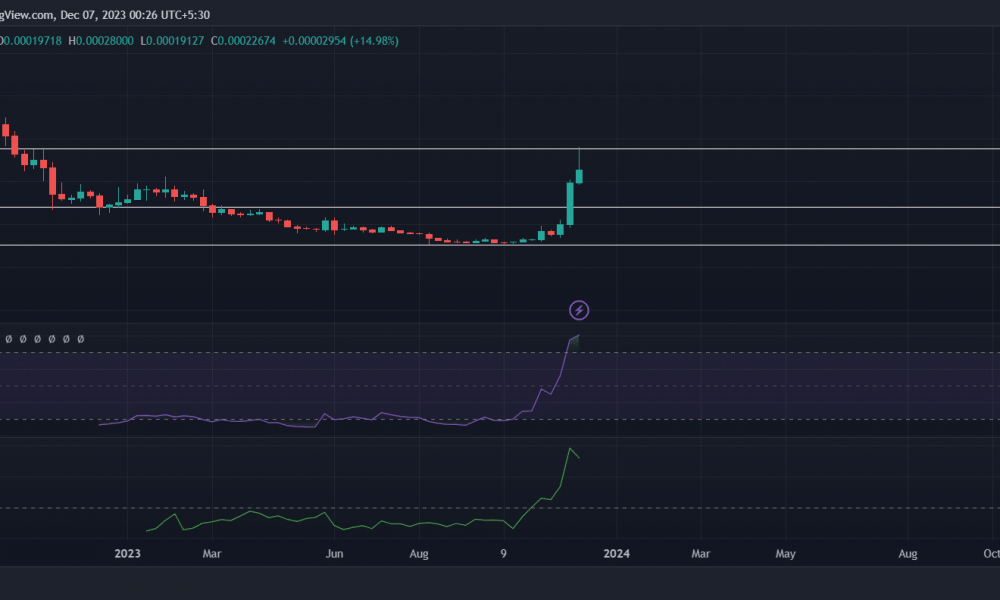Viewport: 1000px width, 600px height.
Task: Click the 2023 label on the time axis
Action: pyautogui.click(x=128, y=553)
